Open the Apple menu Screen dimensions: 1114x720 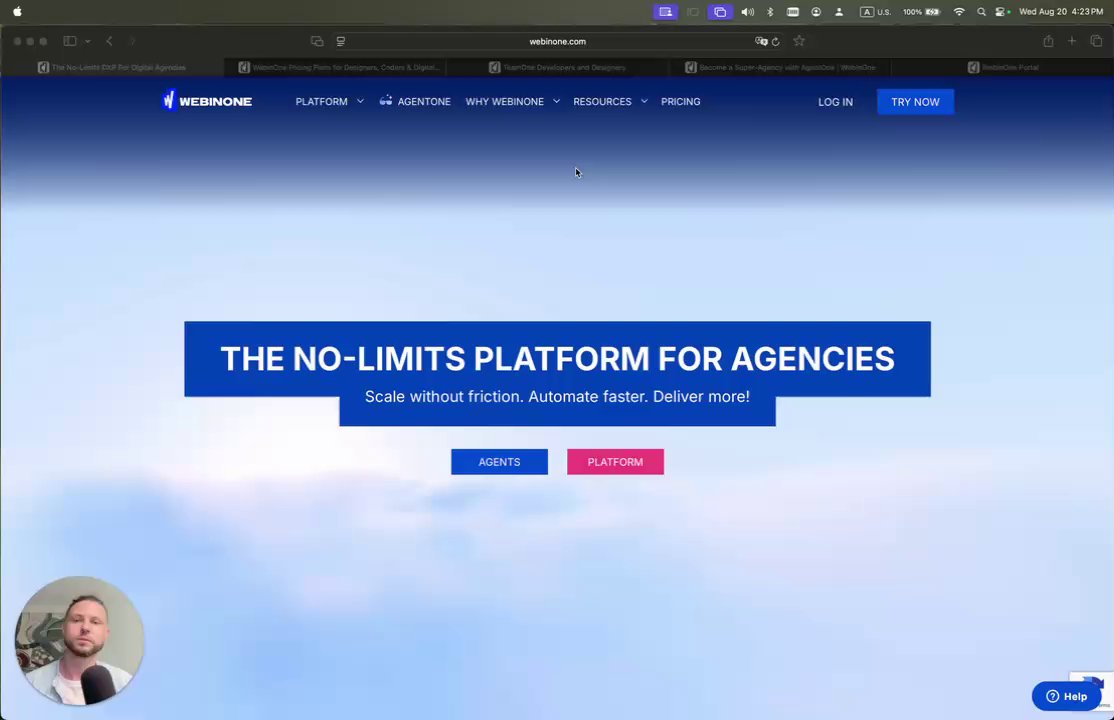pos(17,11)
